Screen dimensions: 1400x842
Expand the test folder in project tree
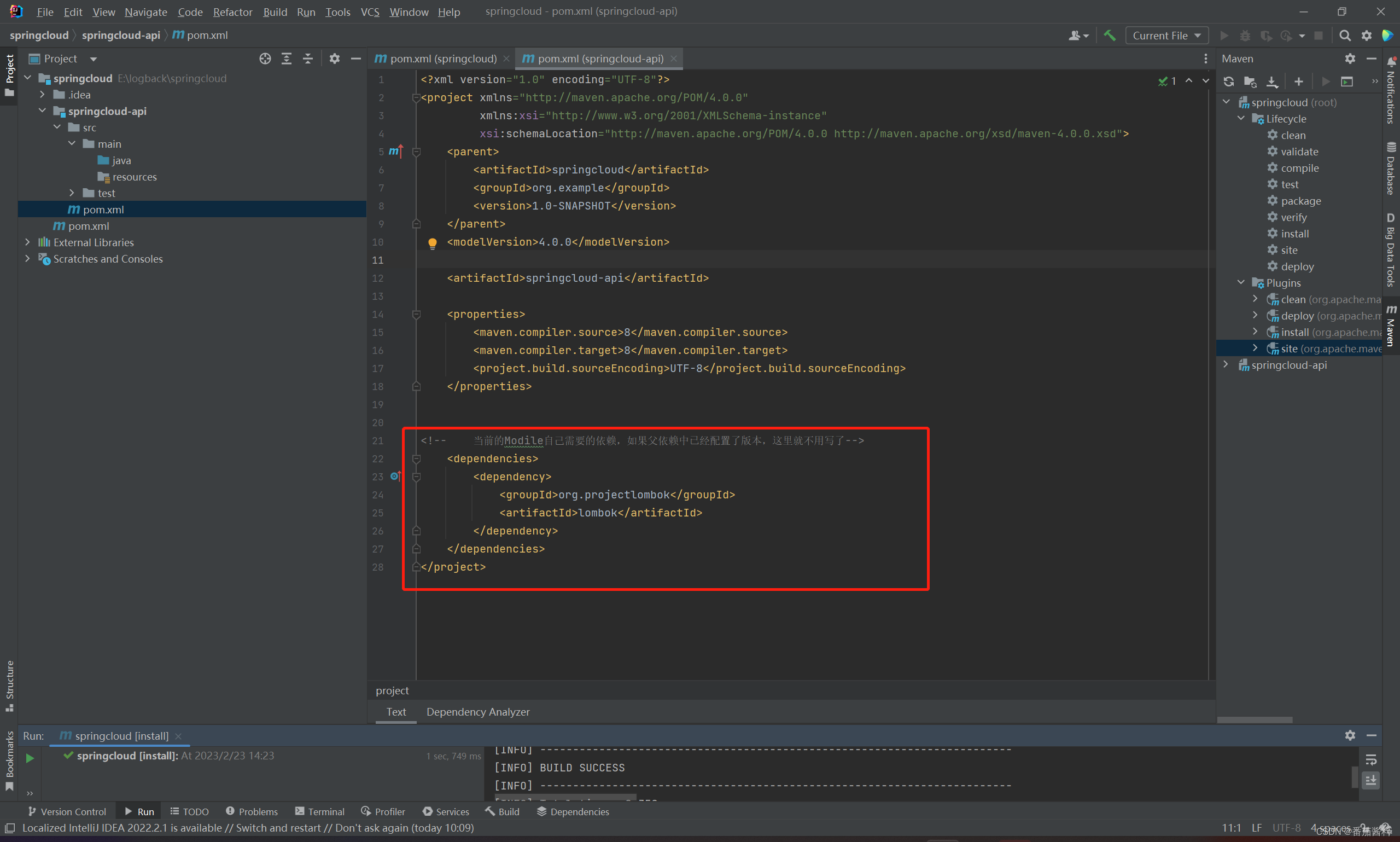72,193
